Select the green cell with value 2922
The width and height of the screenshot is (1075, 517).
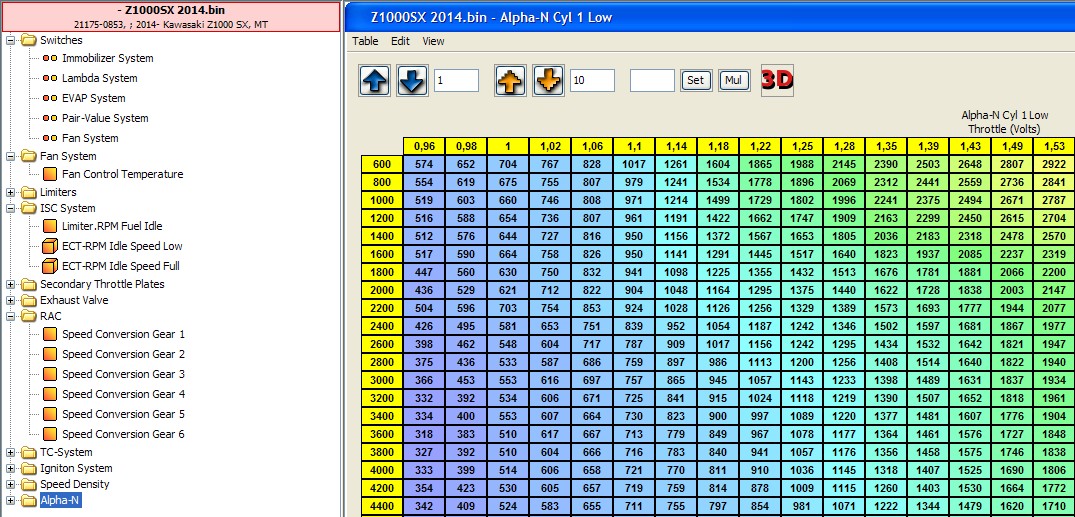coord(1053,164)
